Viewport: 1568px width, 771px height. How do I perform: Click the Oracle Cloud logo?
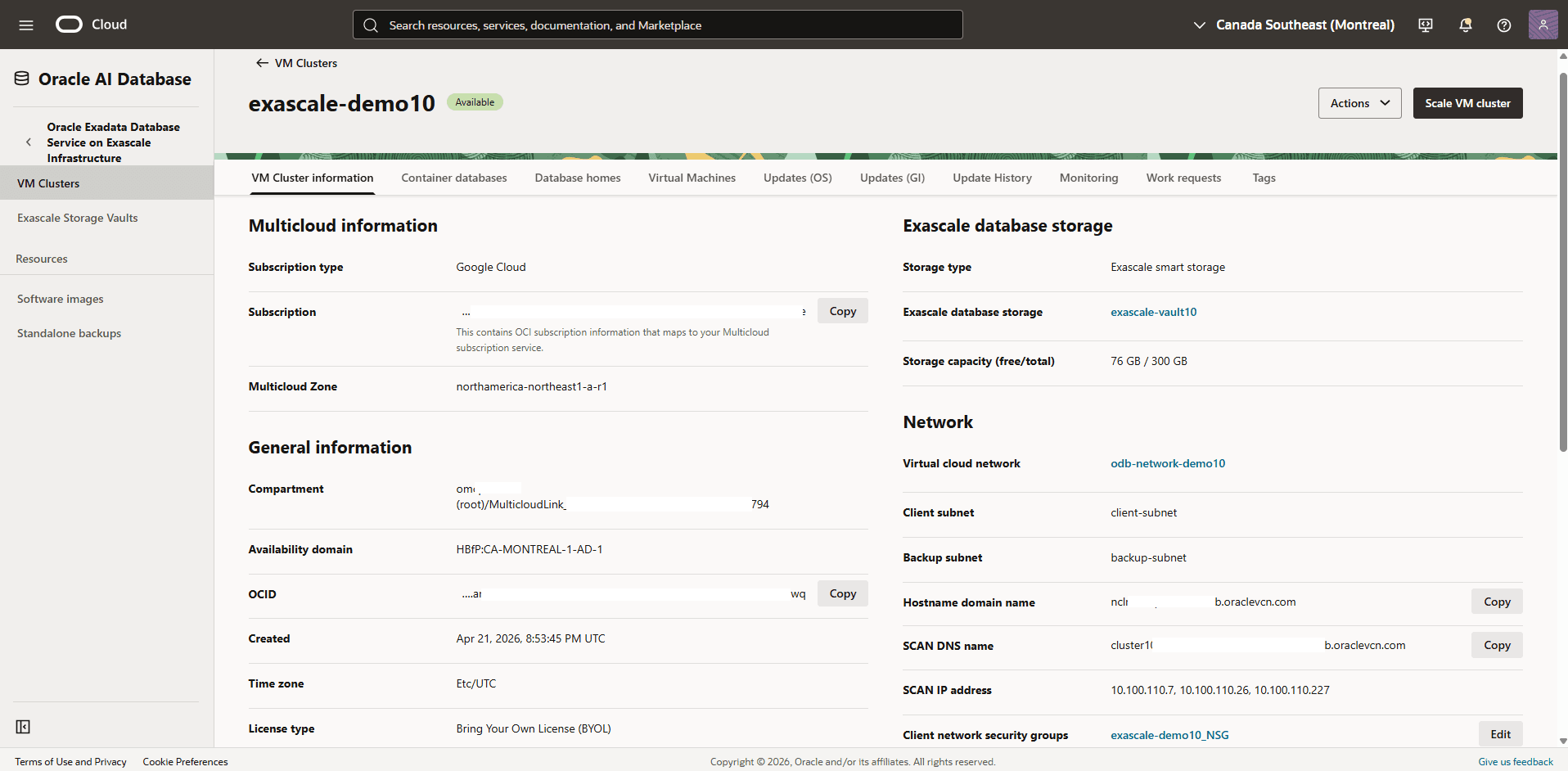[91, 25]
